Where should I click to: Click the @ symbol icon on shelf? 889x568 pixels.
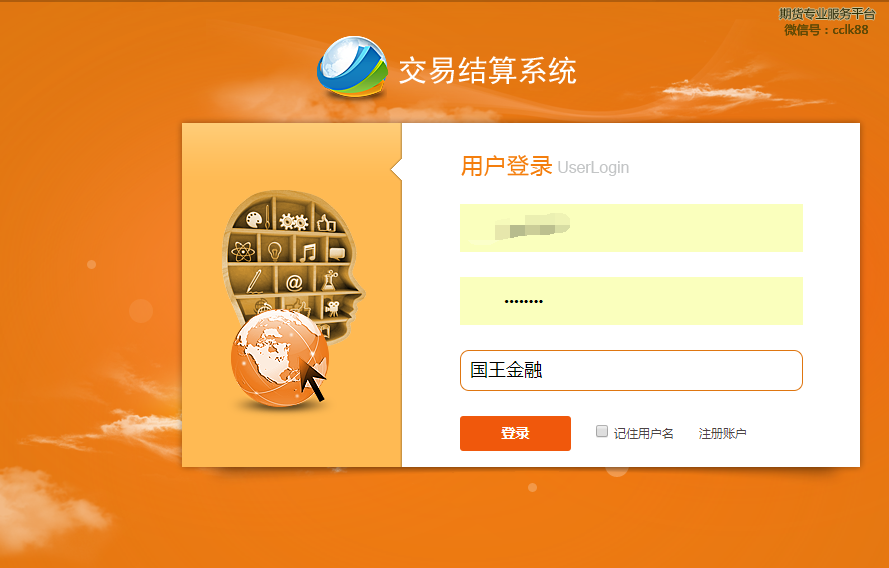[x=294, y=282]
